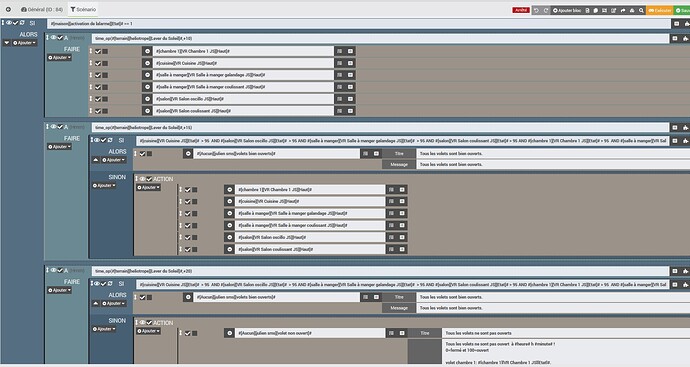Toggle dark square box of Salle à manger coulissant row in +15 SINON
The image size is (690, 367).
195,226
